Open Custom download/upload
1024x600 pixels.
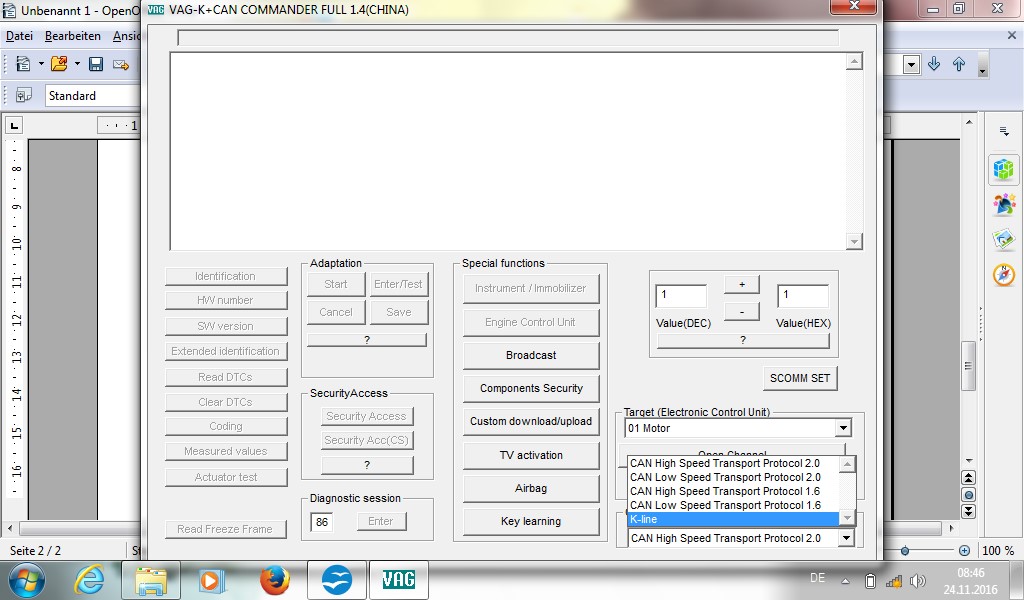(531, 421)
